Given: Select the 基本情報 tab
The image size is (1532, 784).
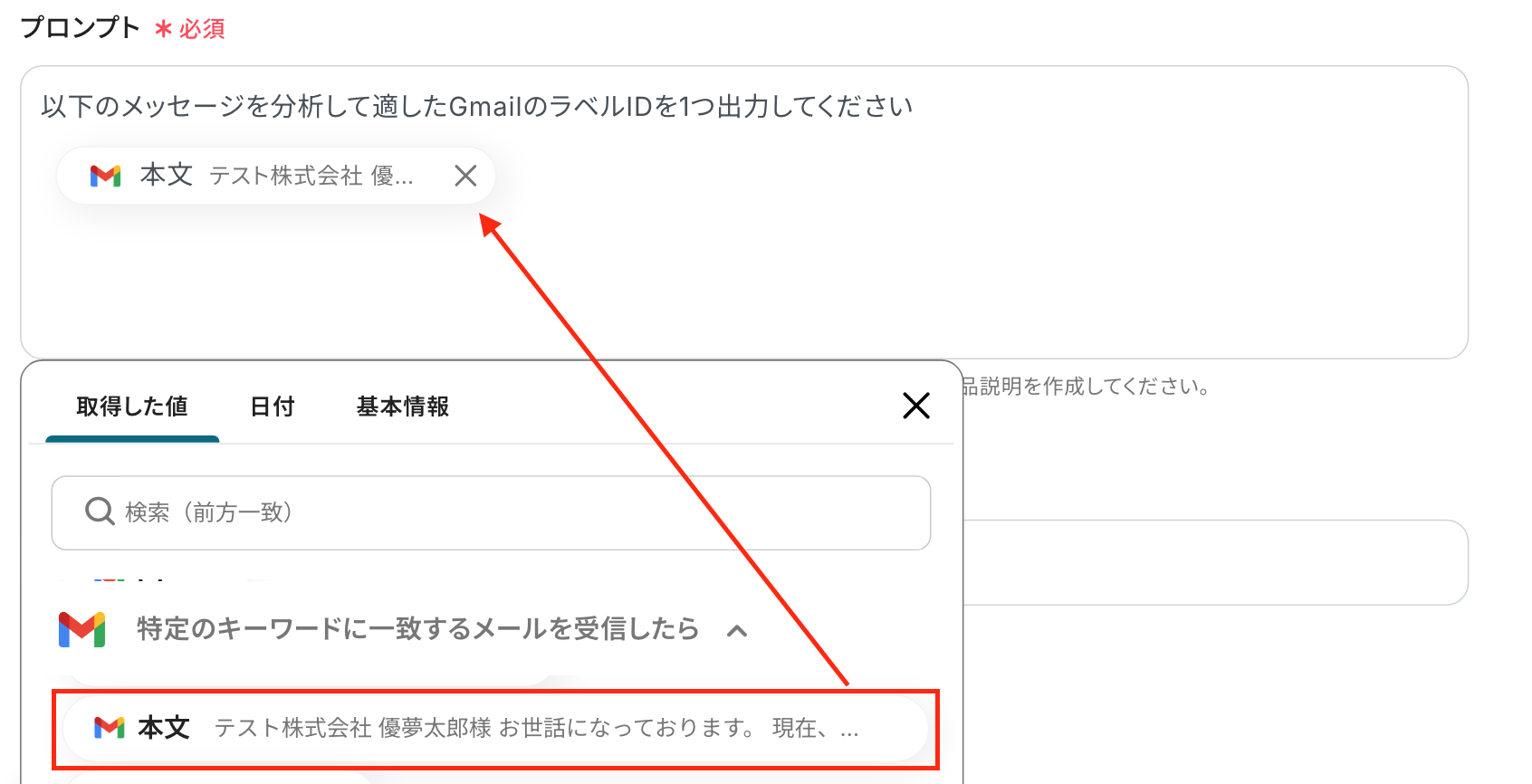Looking at the screenshot, I should pyautogui.click(x=403, y=407).
